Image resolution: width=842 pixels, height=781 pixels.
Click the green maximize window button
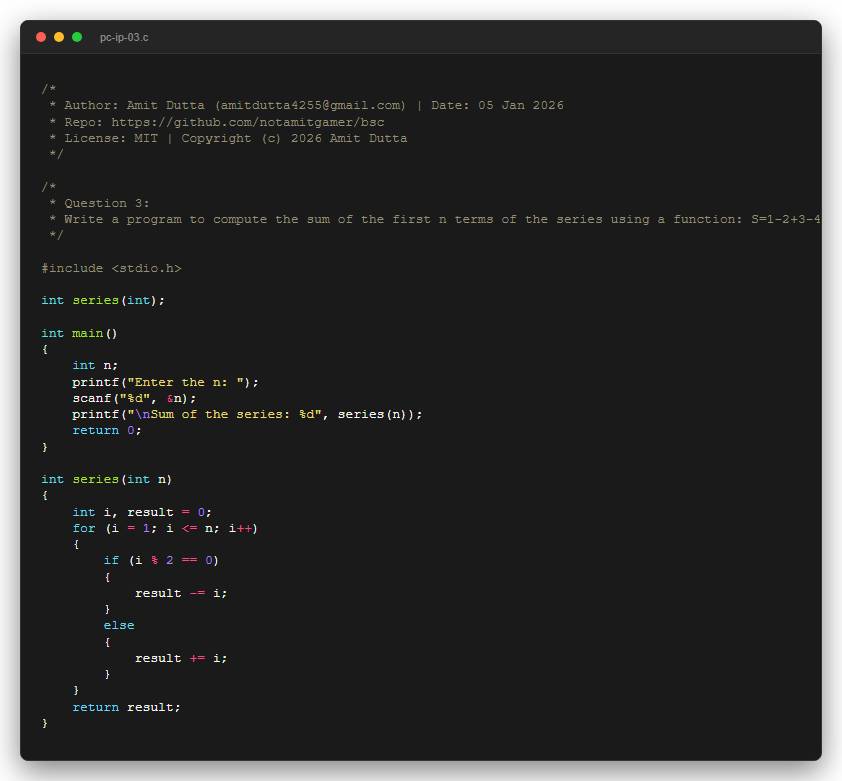tap(77, 37)
